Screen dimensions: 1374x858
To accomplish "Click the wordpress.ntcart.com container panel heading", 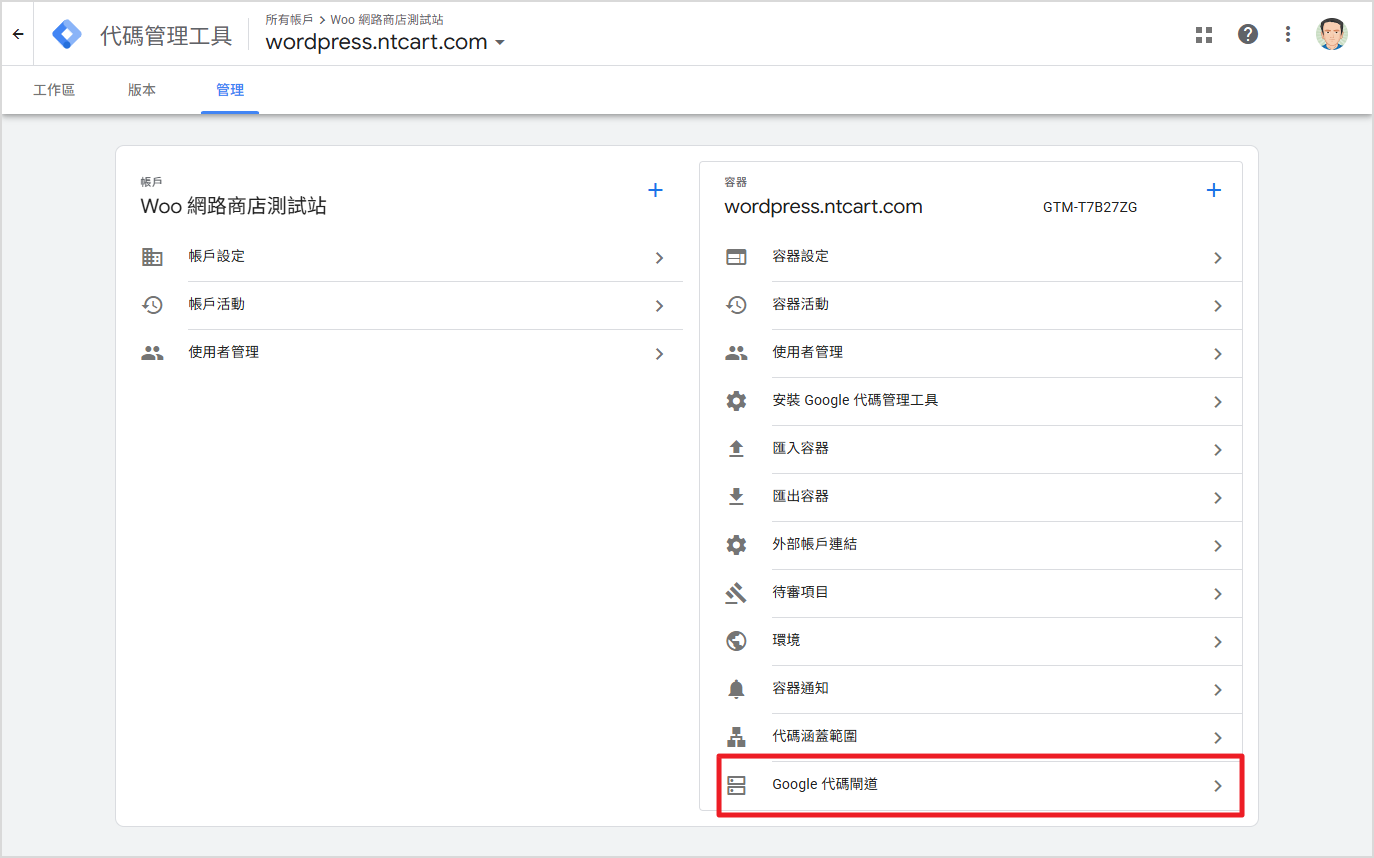I will pyautogui.click(x=823, y=207).
